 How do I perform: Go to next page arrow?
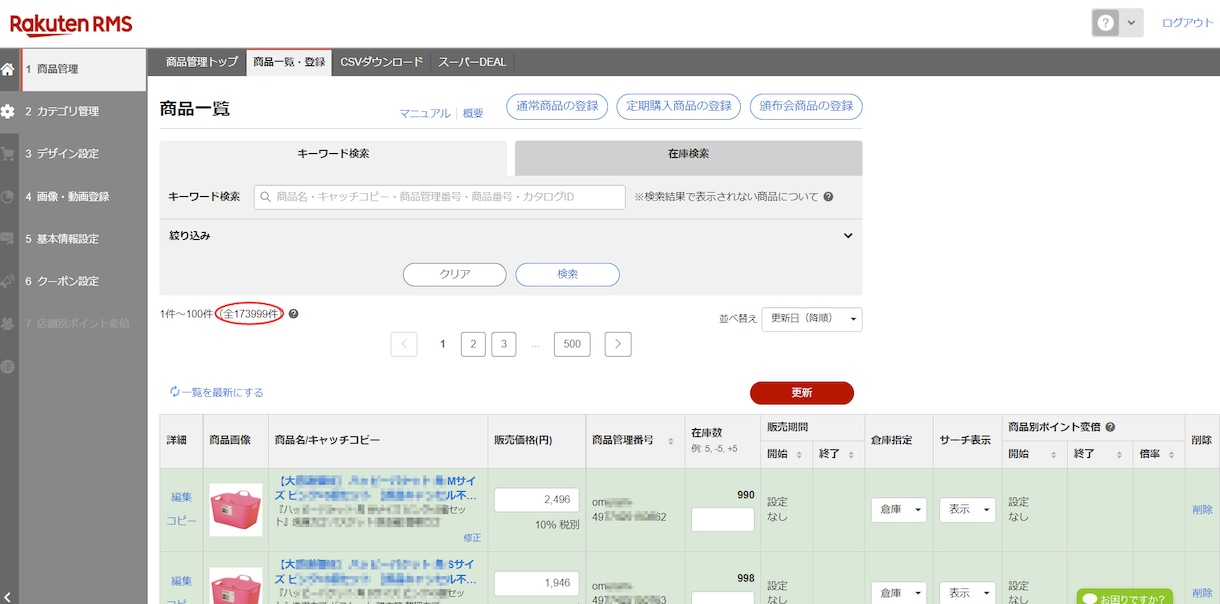pyautogui.click(x=618, y=344)
